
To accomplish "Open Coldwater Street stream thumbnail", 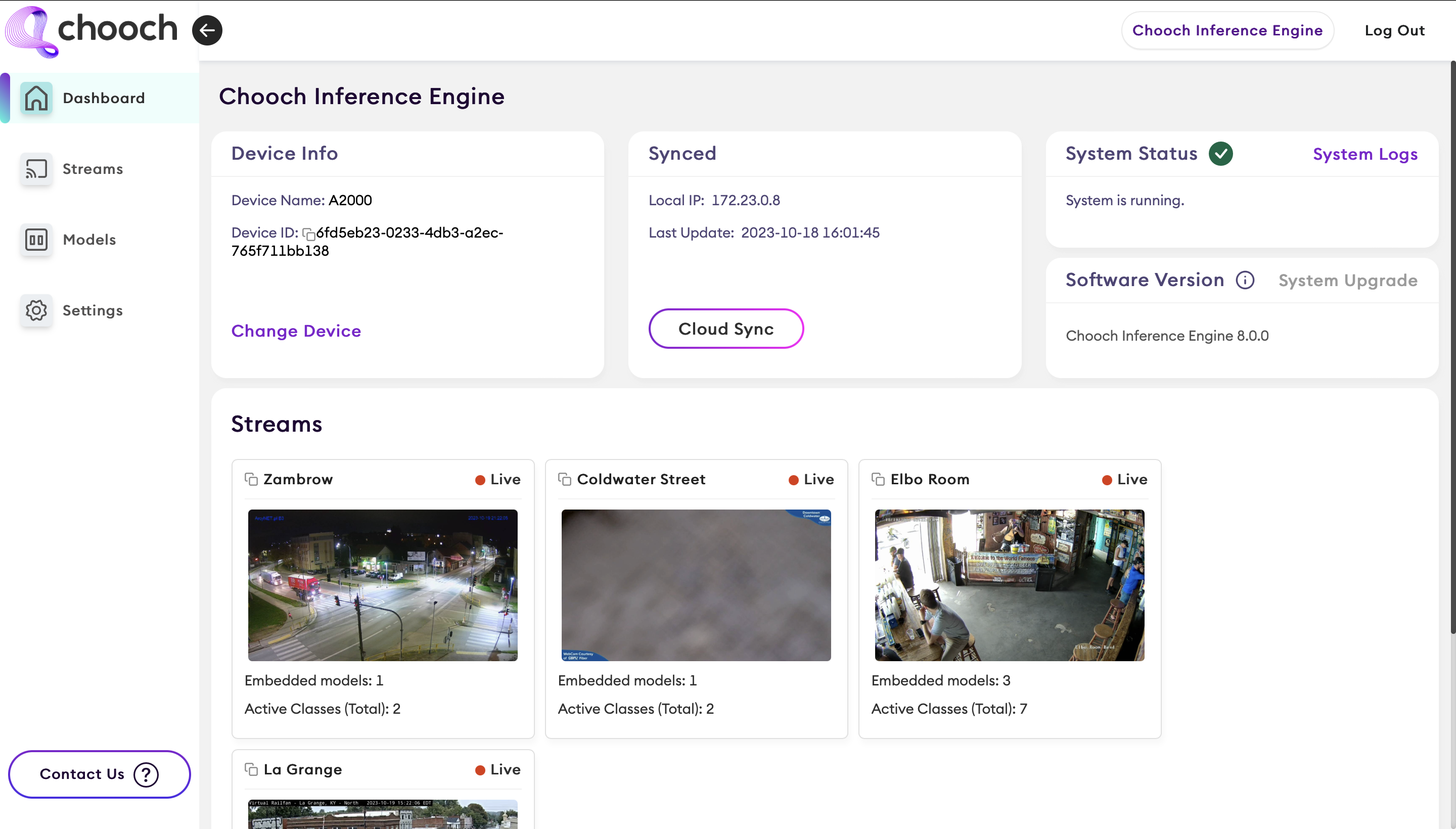I will [x=696, y=585].
